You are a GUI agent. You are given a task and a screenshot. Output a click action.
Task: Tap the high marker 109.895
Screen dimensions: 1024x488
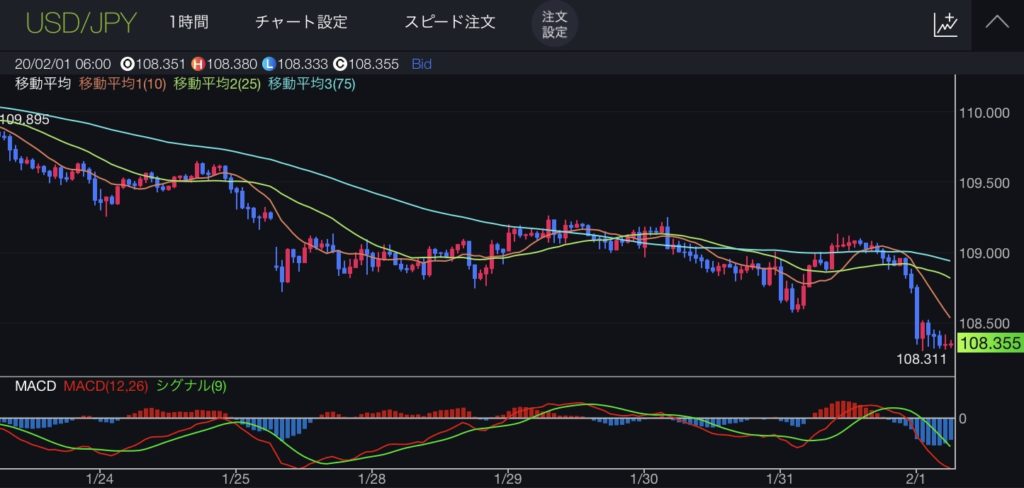point(25,120)
